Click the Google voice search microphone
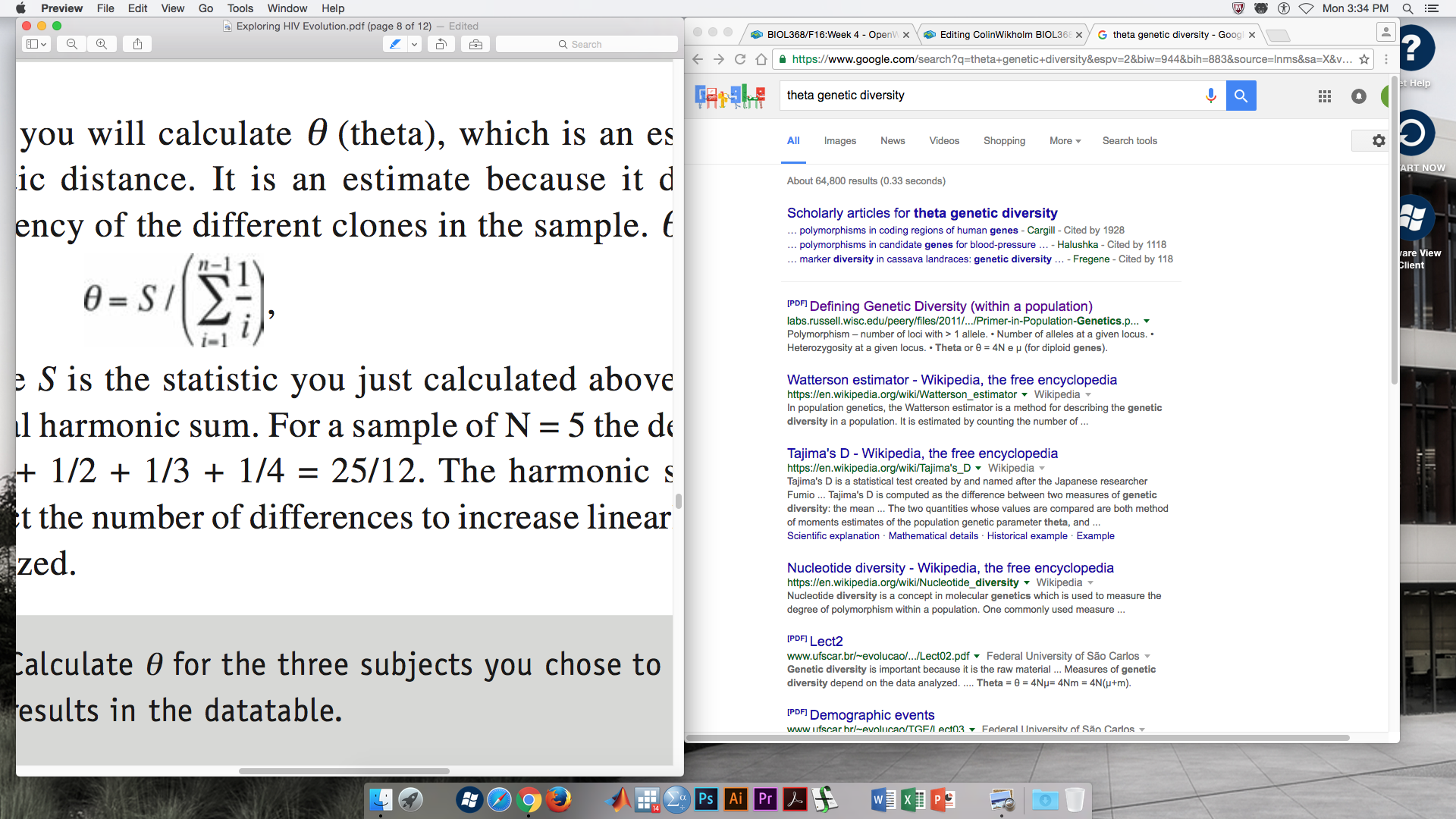Screen dimensions: 1456x819 (x=1210, y=96)
